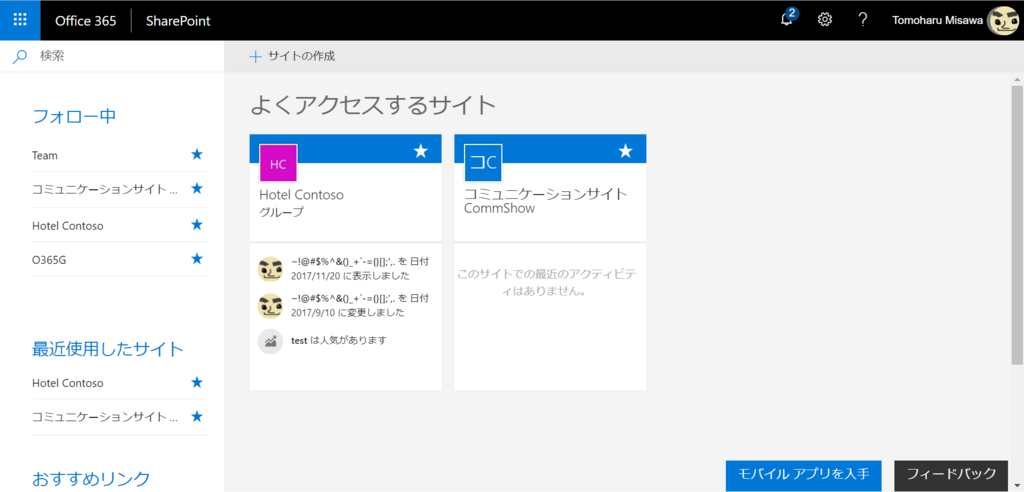Click the サイトの作成 button
Screen dimensions: 1024x492
(x=292, y=57)
